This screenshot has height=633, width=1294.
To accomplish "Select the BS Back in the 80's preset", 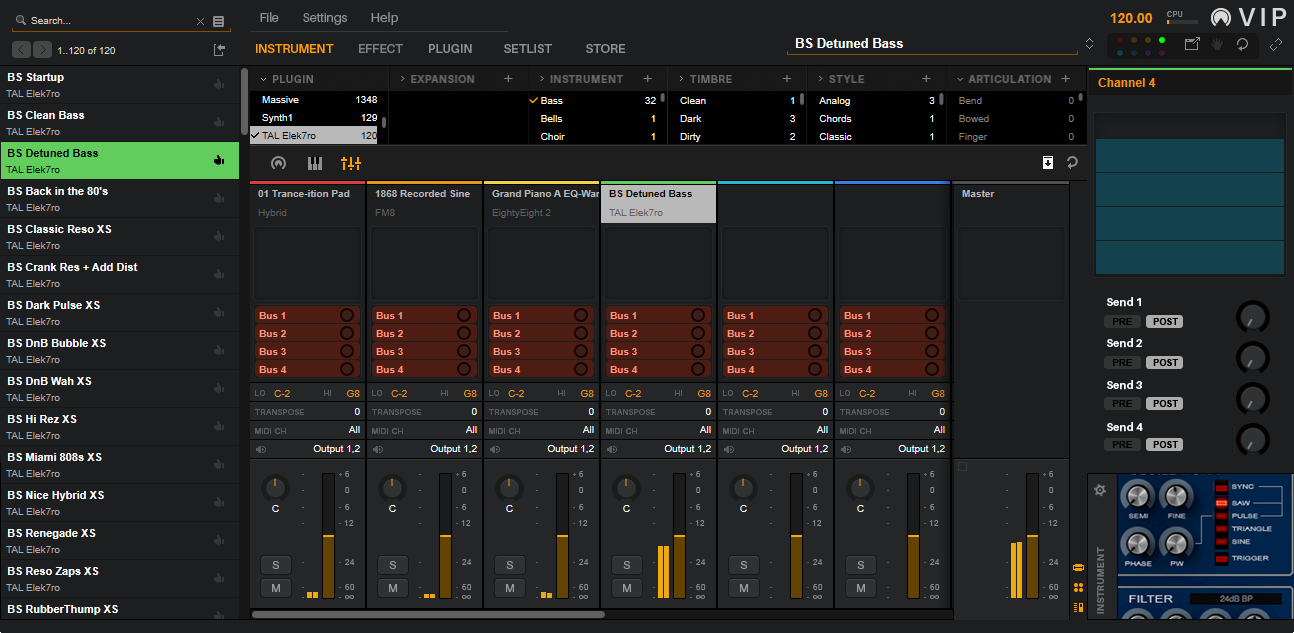I will 120,199.
